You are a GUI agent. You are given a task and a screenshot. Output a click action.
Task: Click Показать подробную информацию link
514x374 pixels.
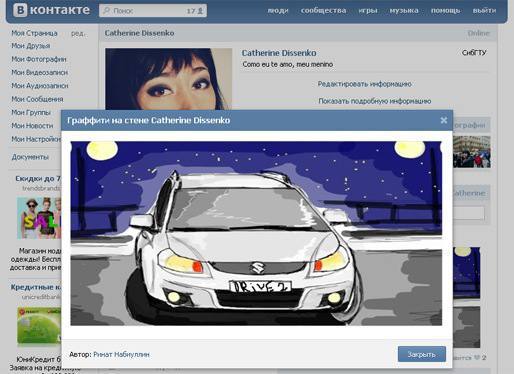[x=375, y=101]
